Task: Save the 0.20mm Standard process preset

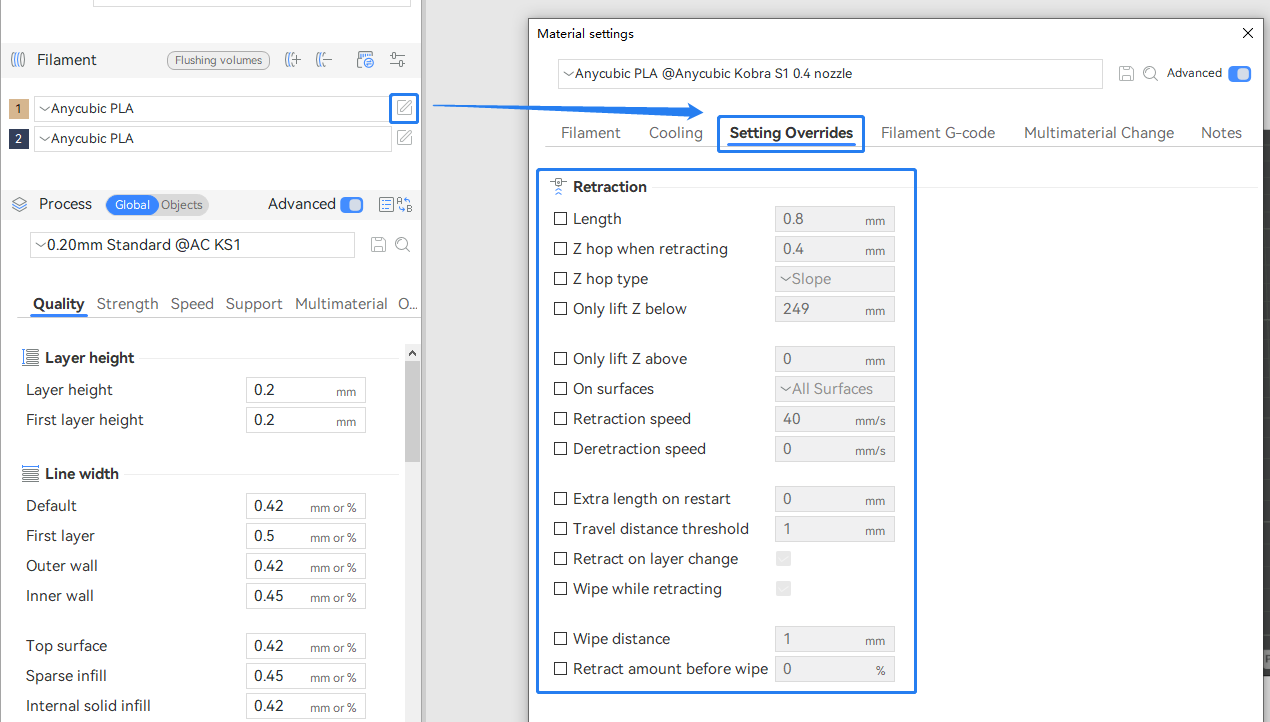Action: [378, 245]
